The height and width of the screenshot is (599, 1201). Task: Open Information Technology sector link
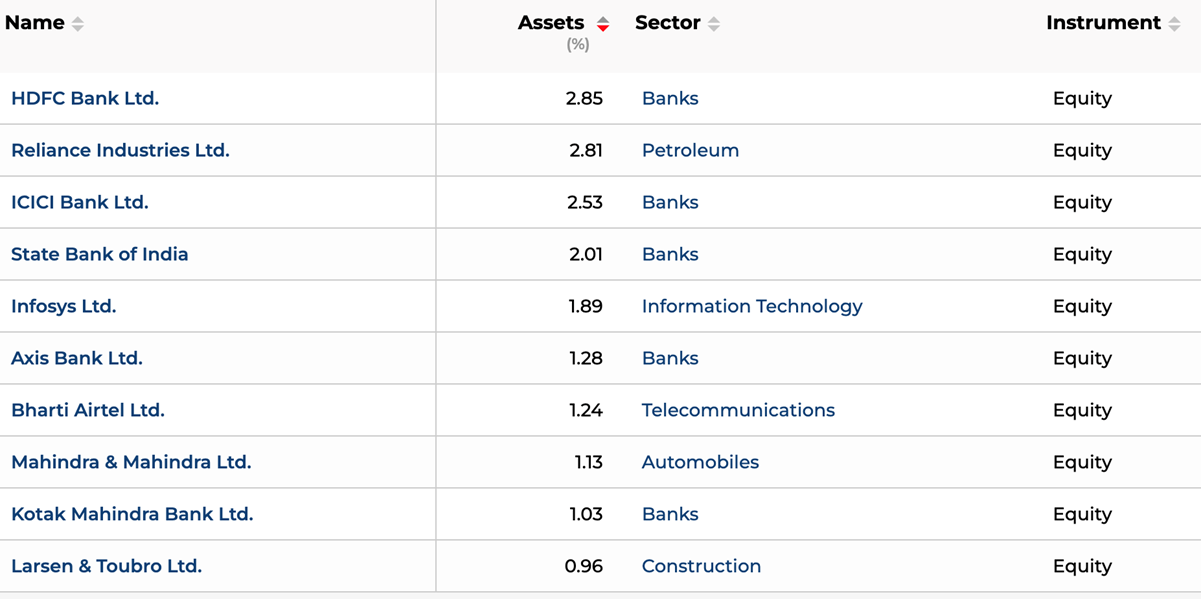(752, 306)
